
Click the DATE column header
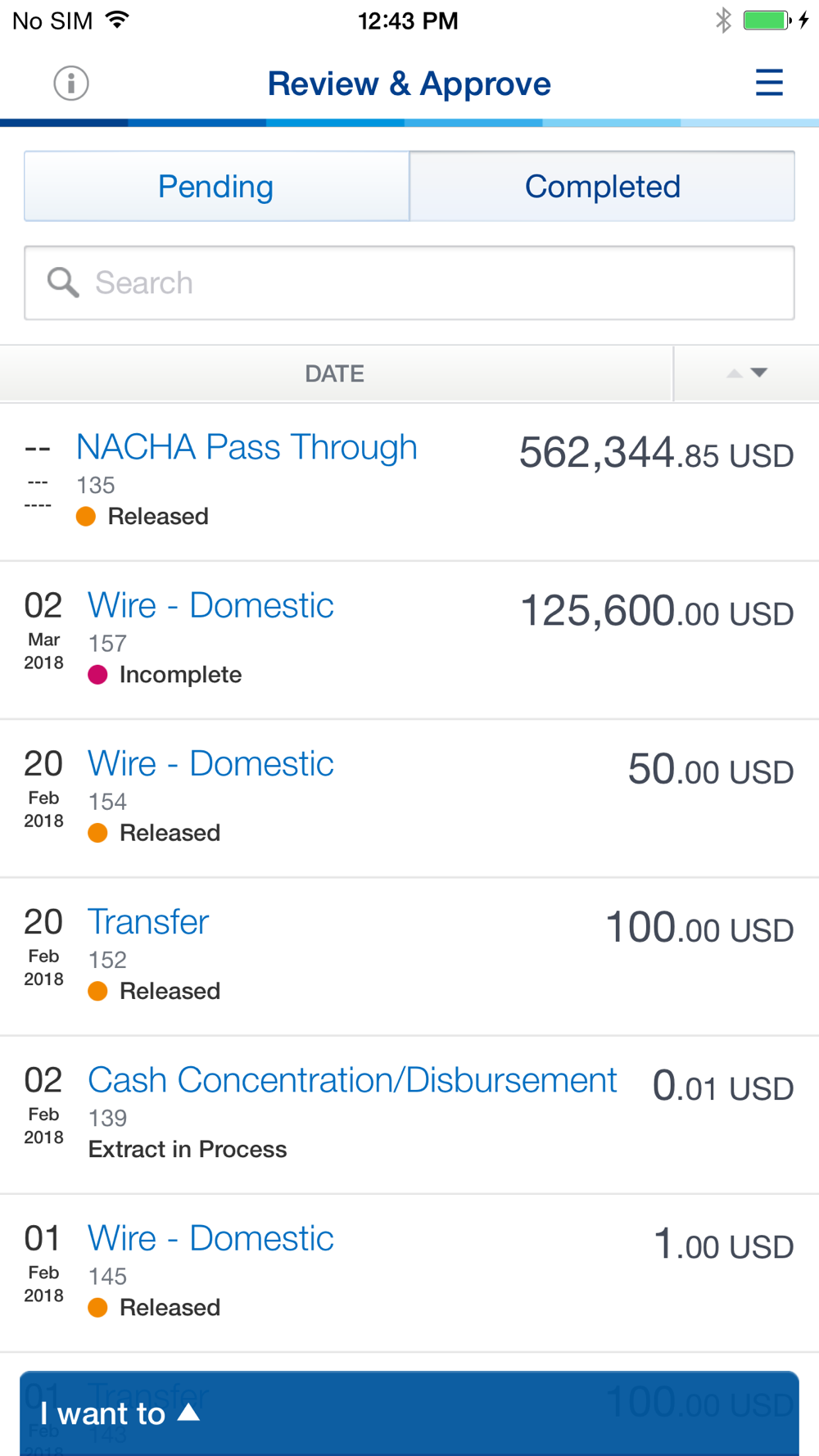335,373
